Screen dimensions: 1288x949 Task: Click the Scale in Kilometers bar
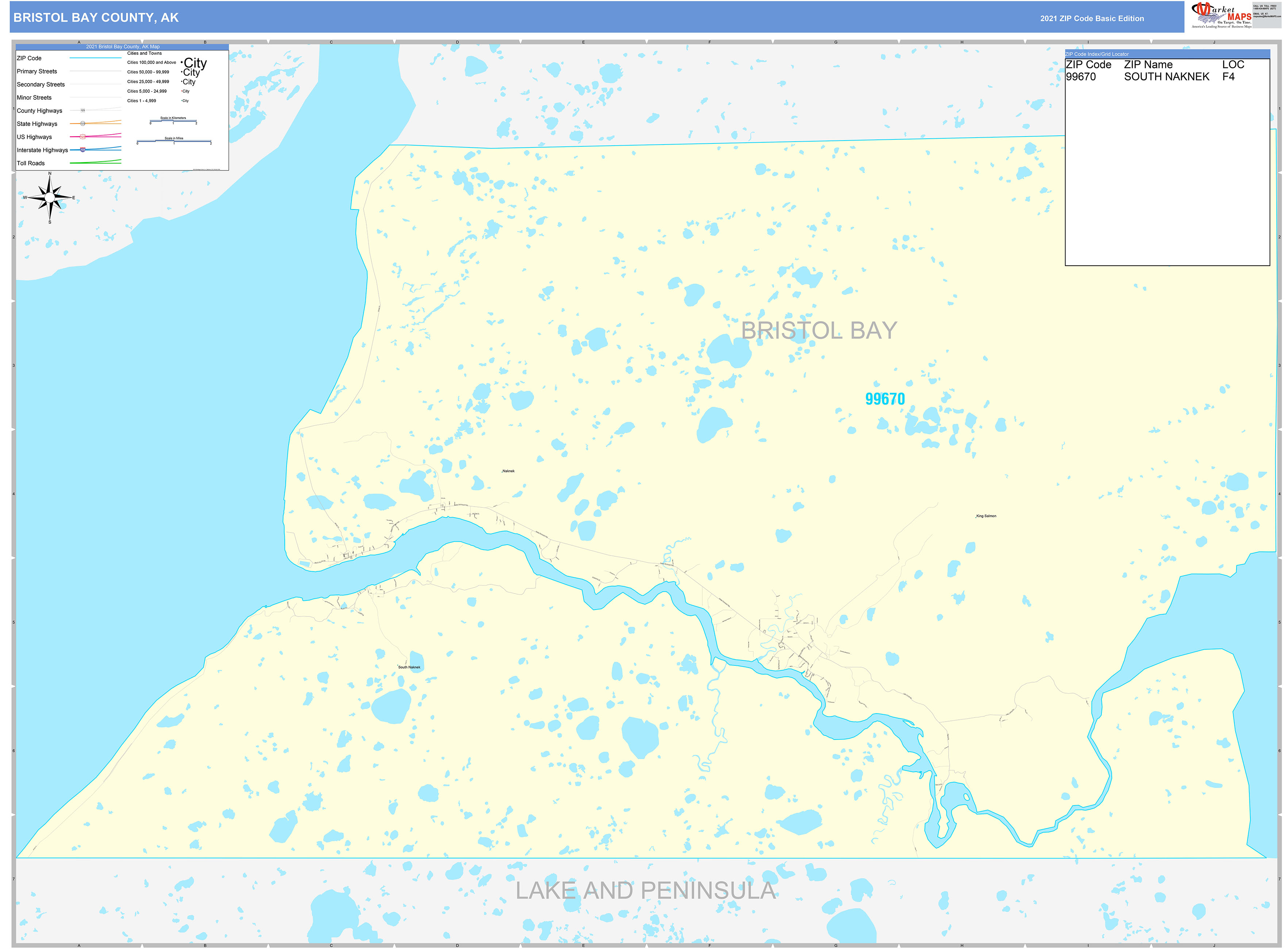click(x=173, y=121)
